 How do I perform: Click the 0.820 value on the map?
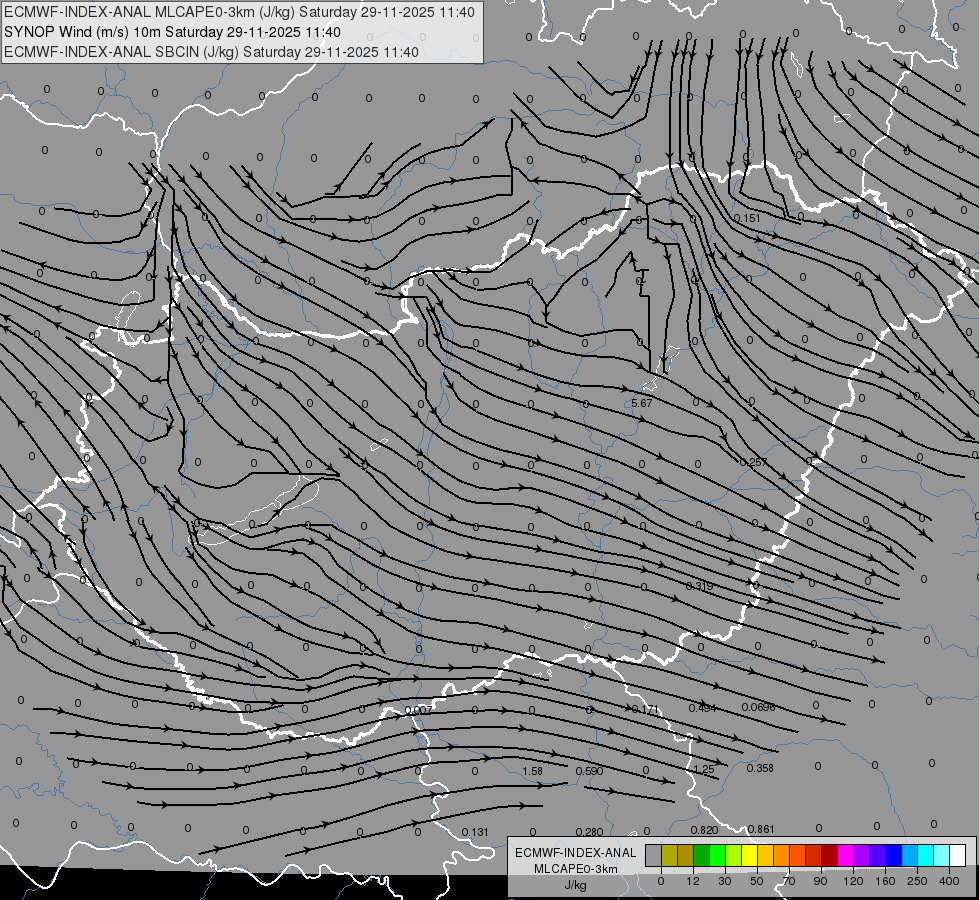coord(704,830)
